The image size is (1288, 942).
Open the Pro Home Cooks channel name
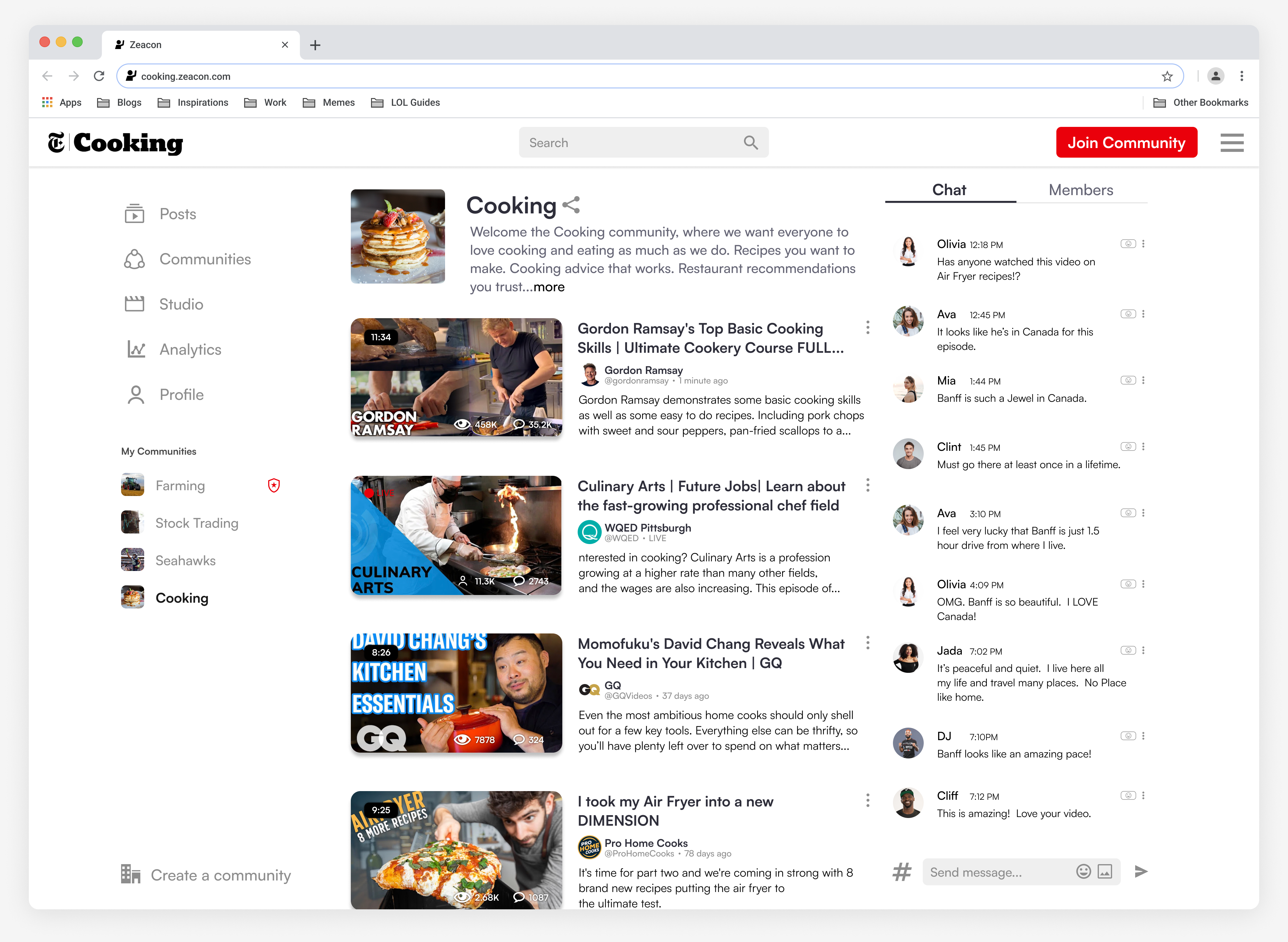(646, 843)
